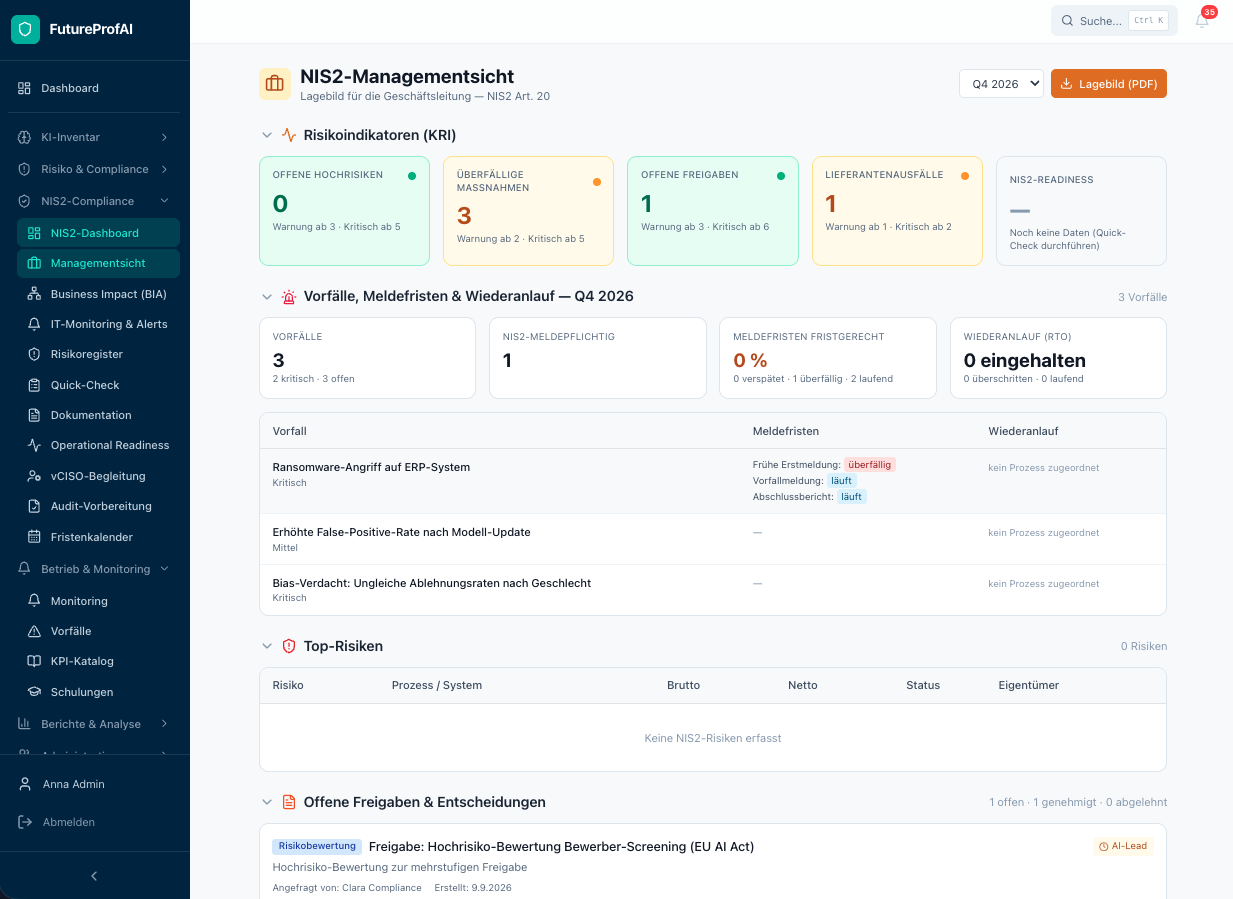1233x899 pixels.
Task: Click the IT-Monitoring & Alerts bell icon
Action: point(34,324)
